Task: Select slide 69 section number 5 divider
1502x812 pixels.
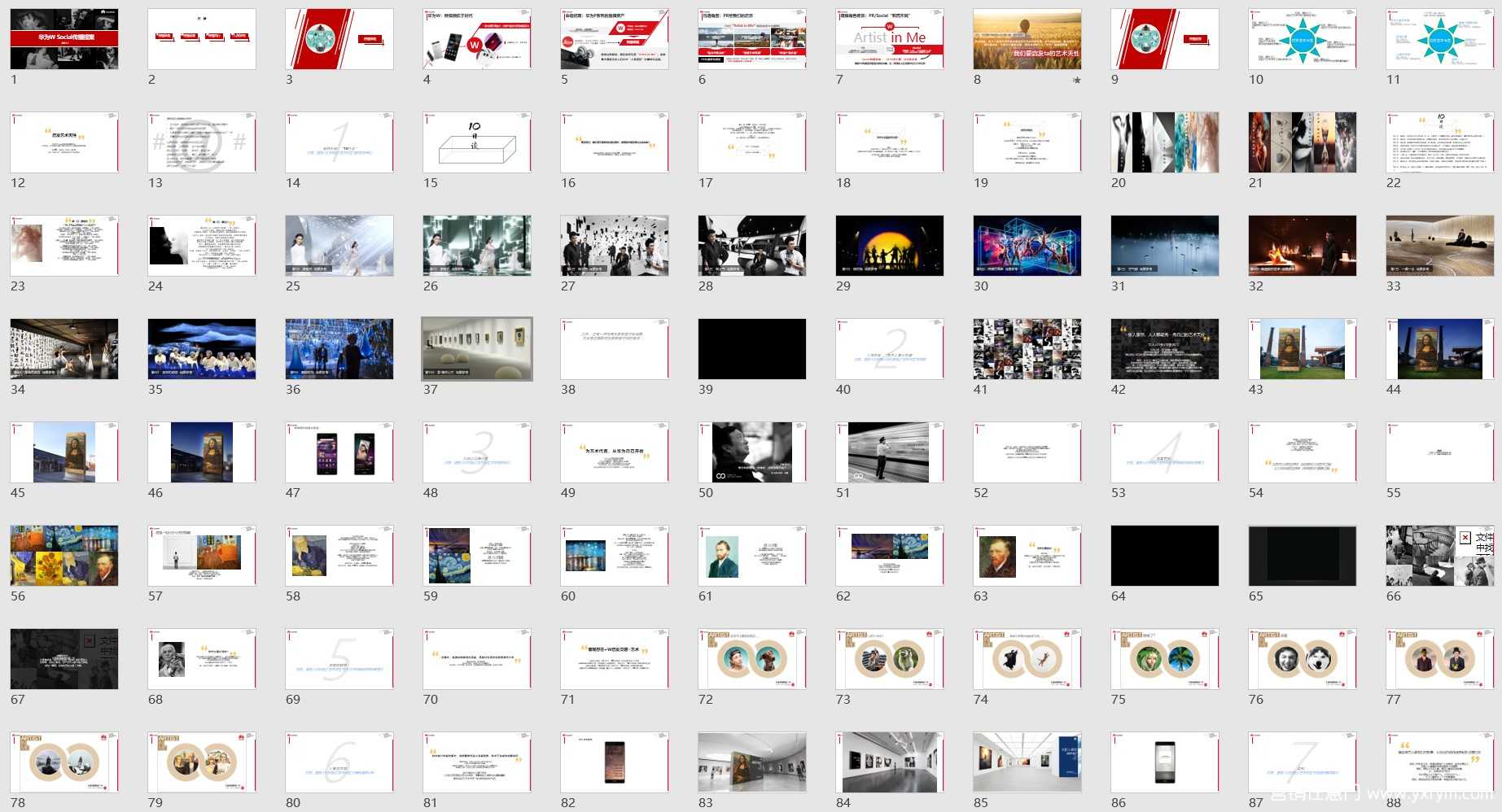Action: point(339,659)
